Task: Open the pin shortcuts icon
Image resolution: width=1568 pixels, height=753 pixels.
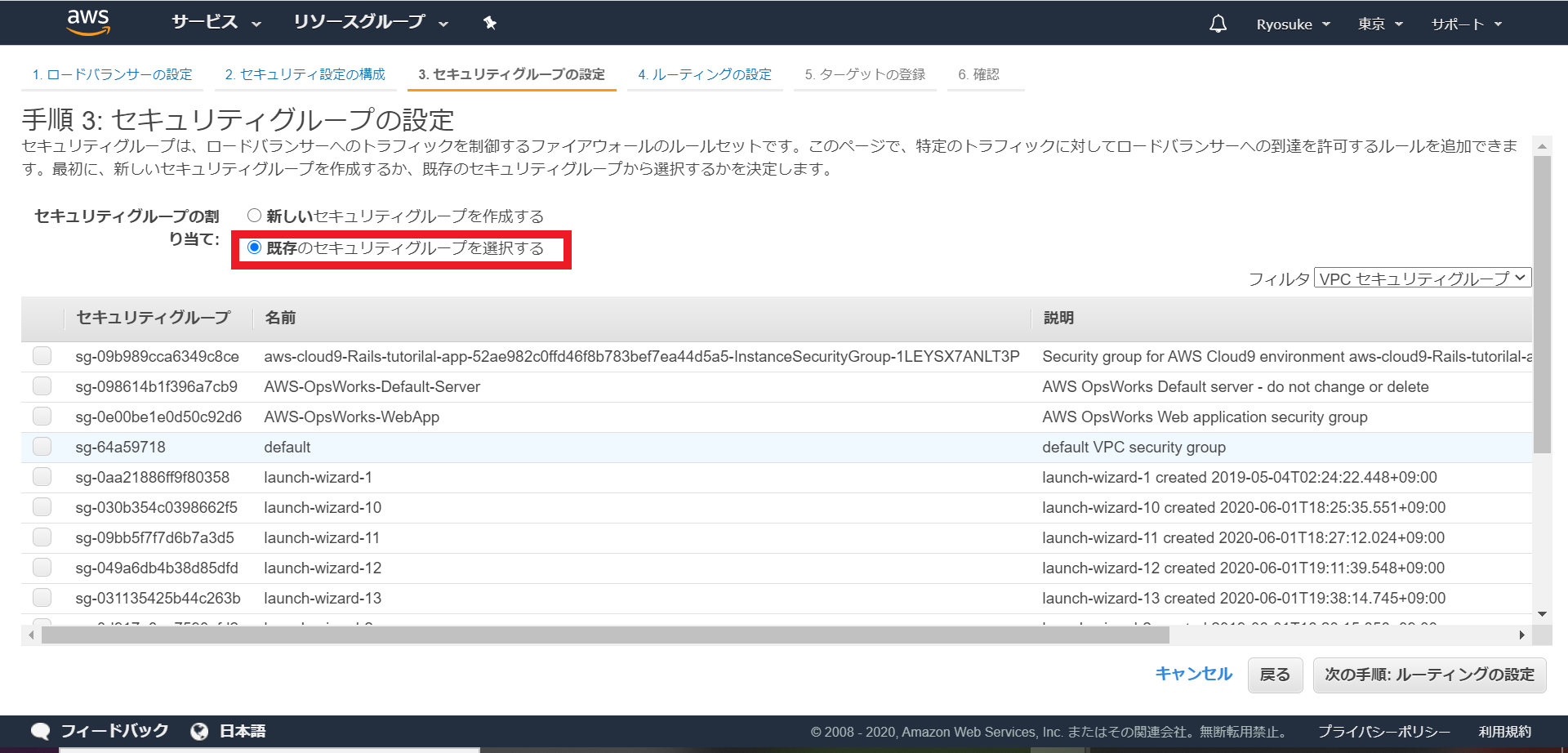Action: pos(490,23)
